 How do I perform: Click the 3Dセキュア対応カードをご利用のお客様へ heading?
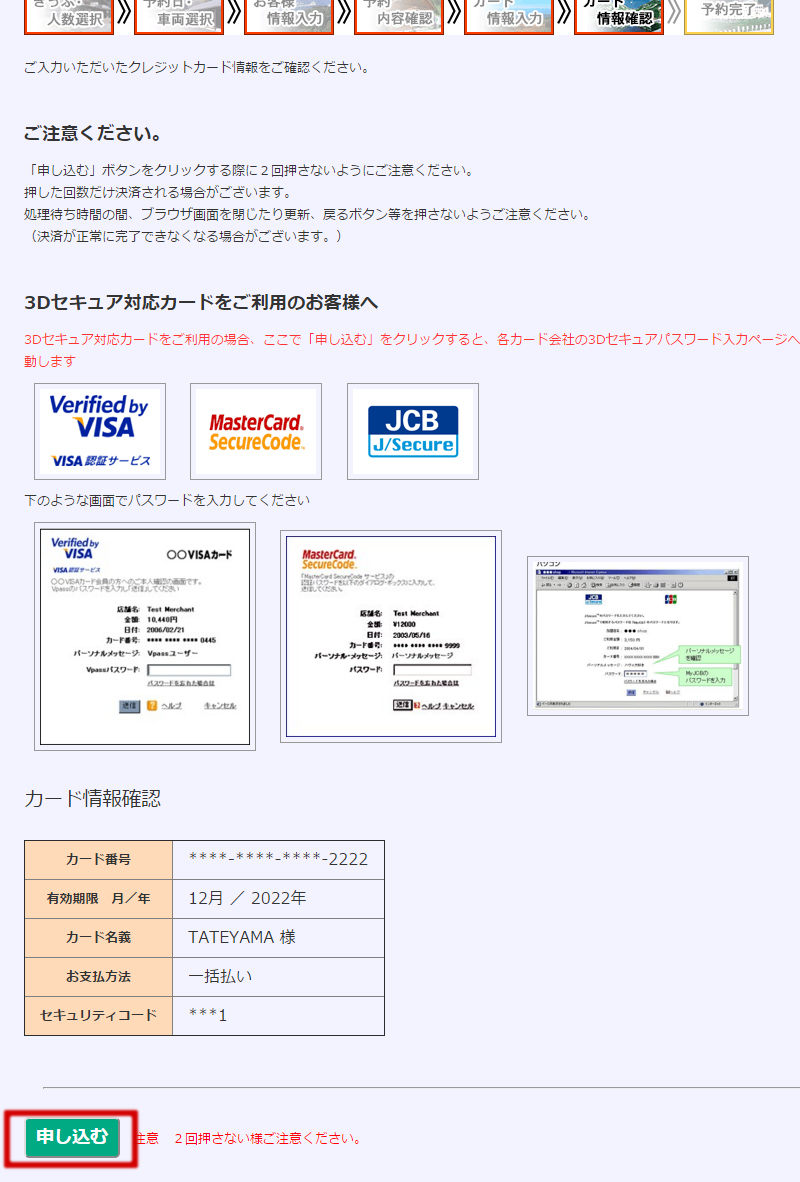click(201, 302)
